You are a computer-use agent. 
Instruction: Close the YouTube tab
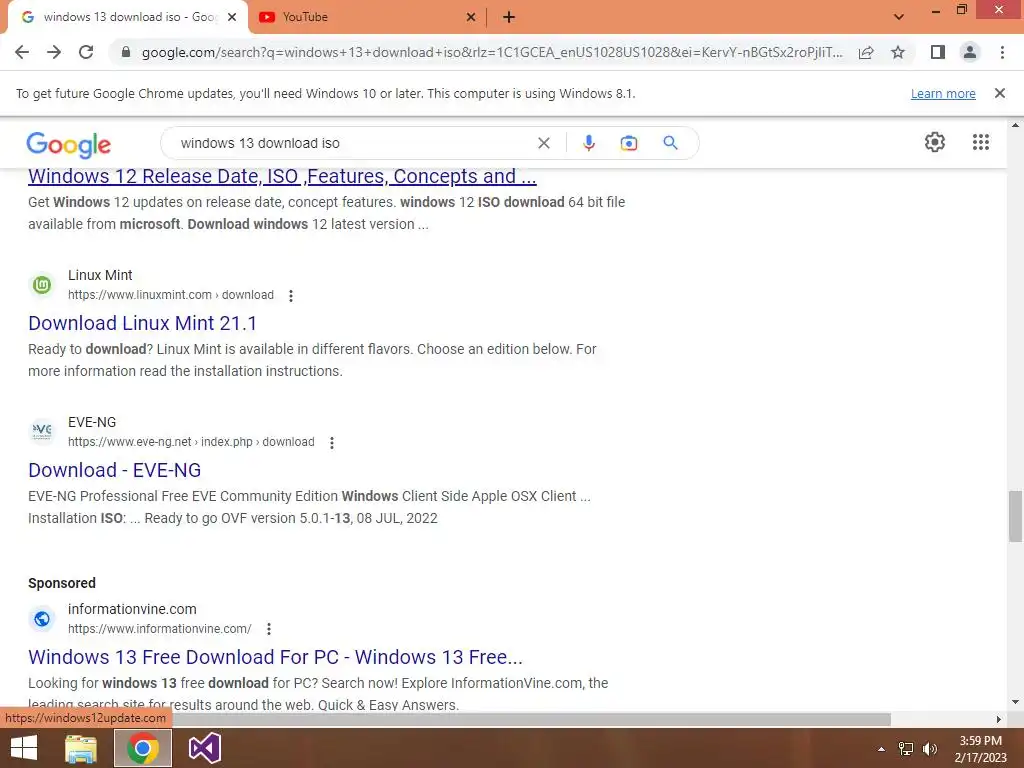pos(471,17)
